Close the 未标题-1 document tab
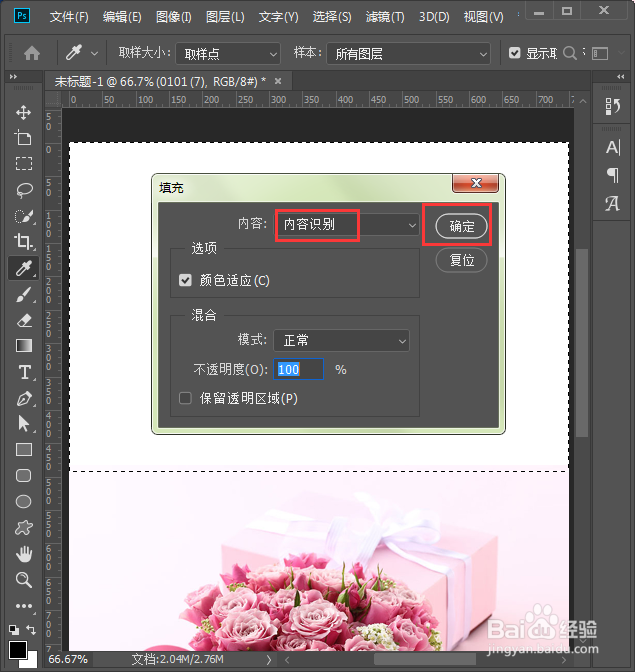The height and width of the screenshot is (672, 635). pos(278,81)
